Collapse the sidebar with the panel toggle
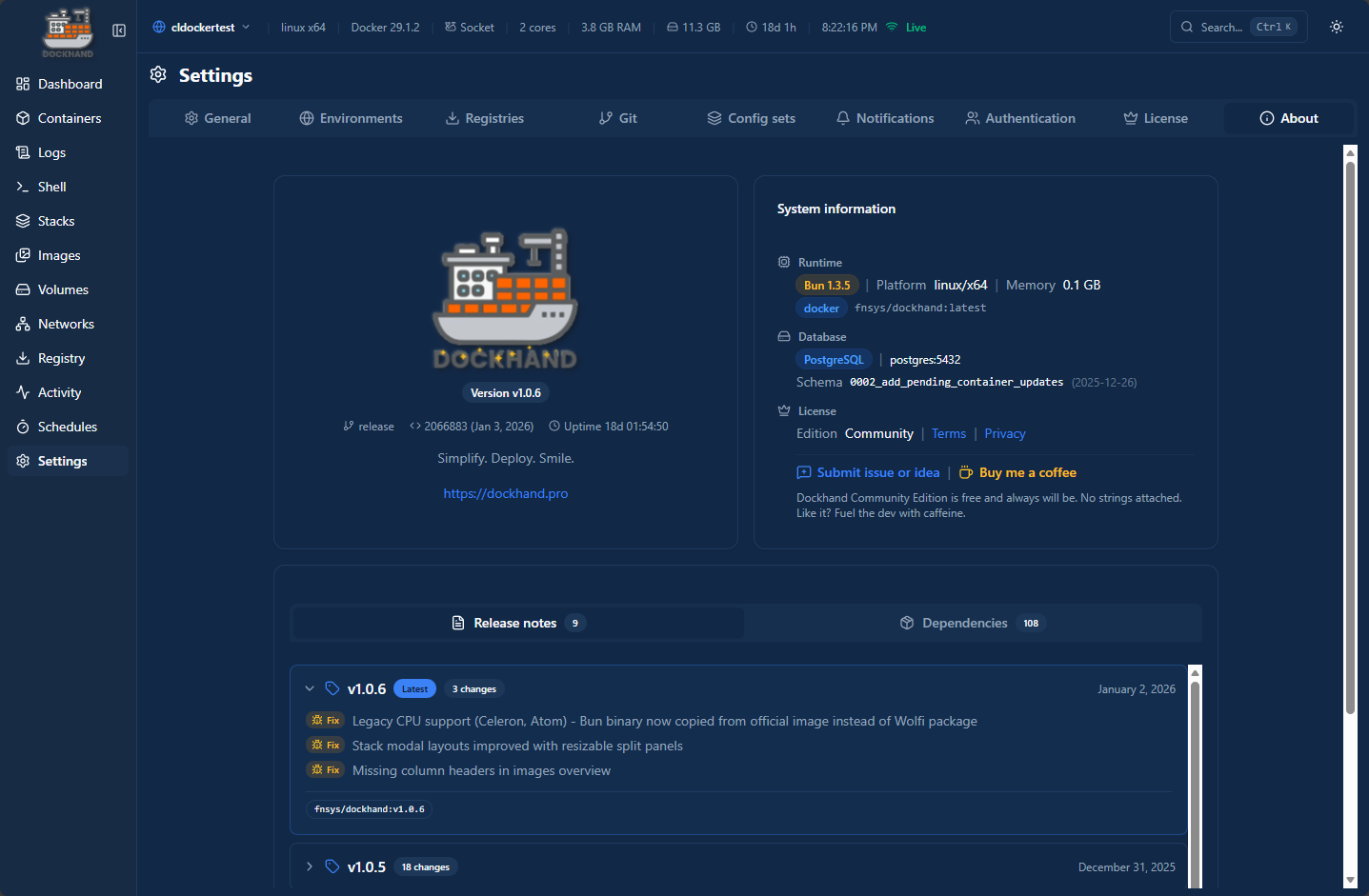 [118, 30]
